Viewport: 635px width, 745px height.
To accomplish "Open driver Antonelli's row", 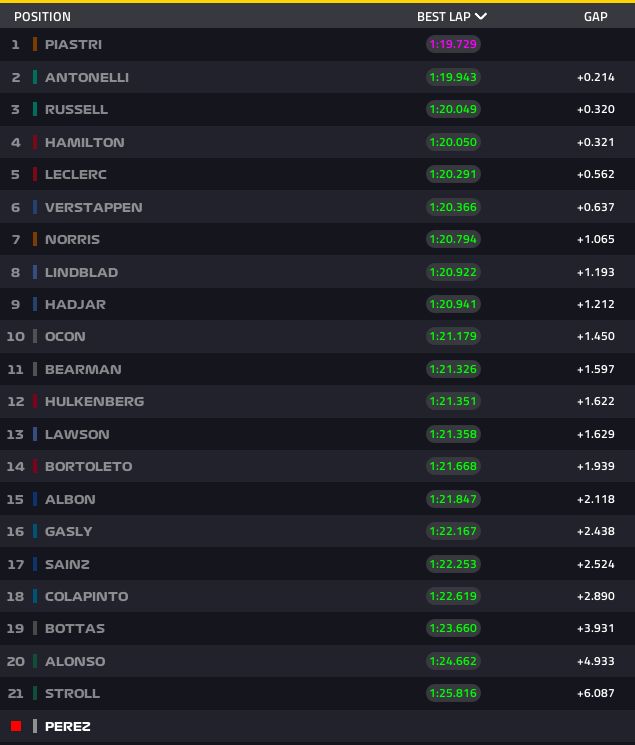I will coord(318,77).
